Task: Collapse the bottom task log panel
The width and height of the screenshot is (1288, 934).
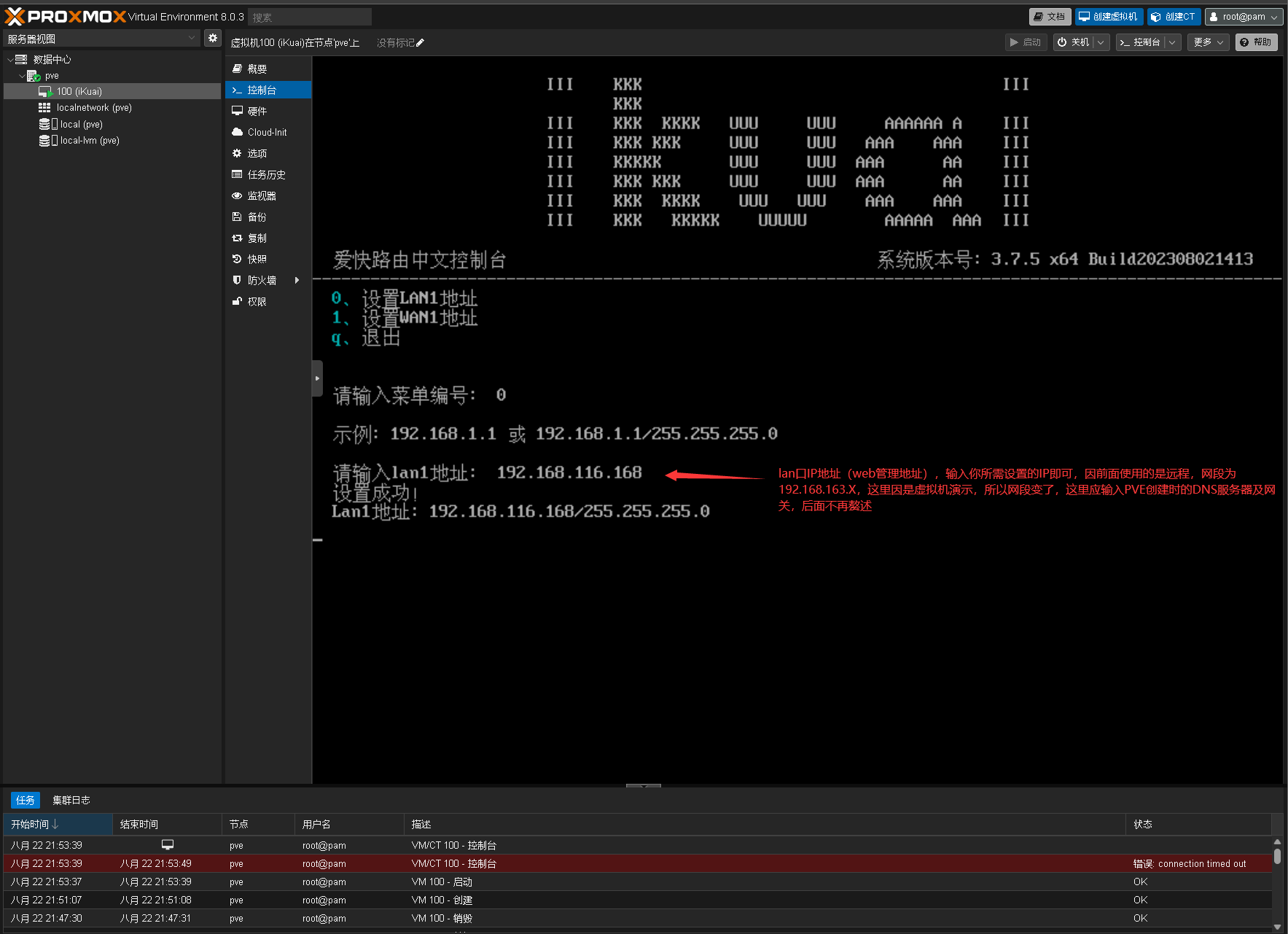Action: 643,786
